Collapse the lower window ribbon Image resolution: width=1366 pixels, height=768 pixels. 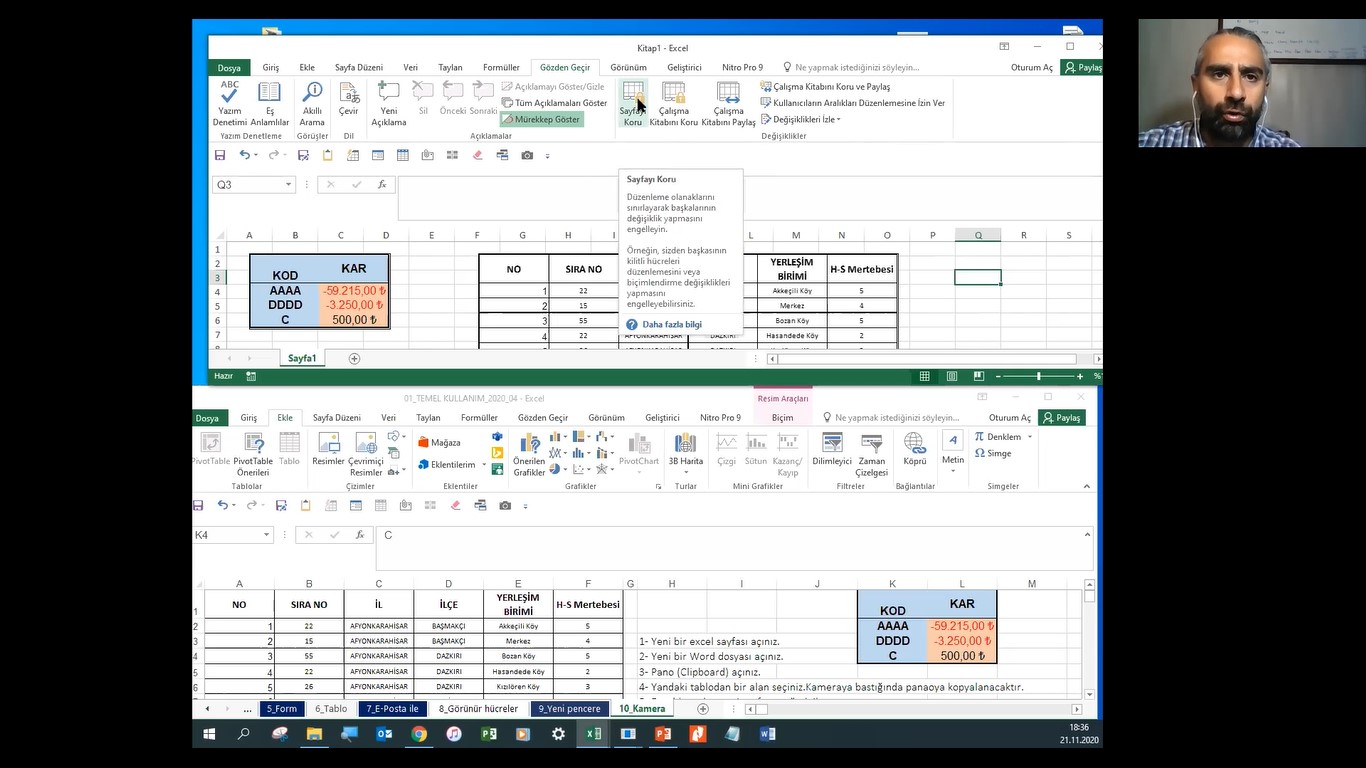pyautogui.click(x=1087, y=486)
